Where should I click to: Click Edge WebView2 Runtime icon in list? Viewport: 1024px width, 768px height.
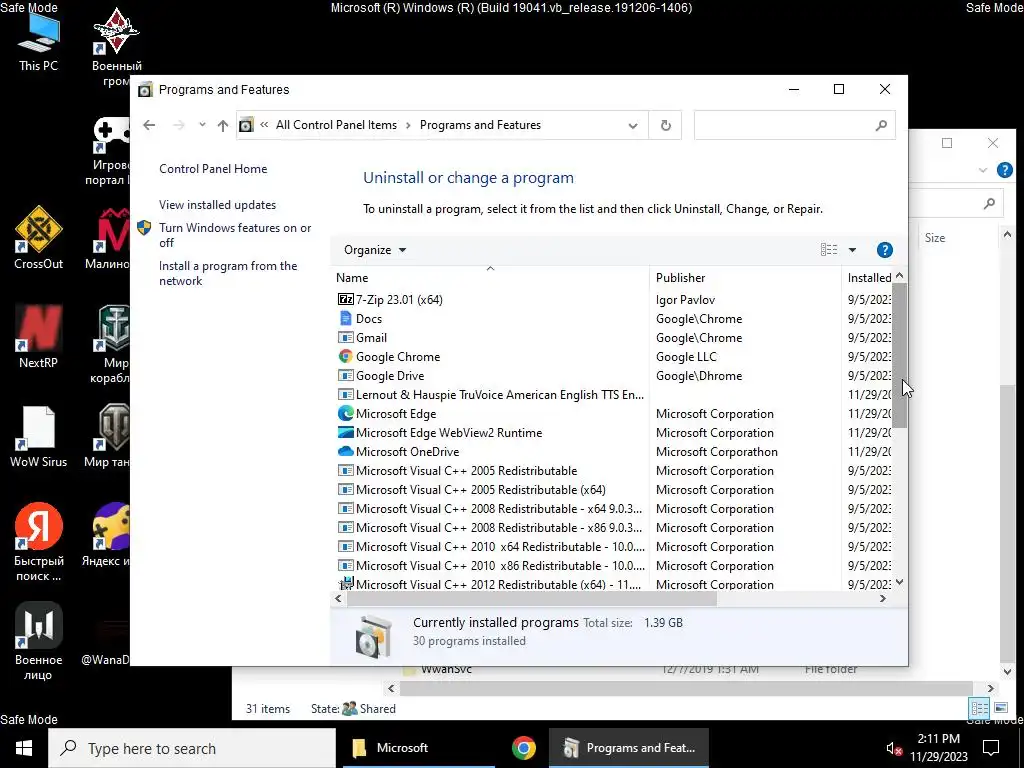[x=345, y=432]
